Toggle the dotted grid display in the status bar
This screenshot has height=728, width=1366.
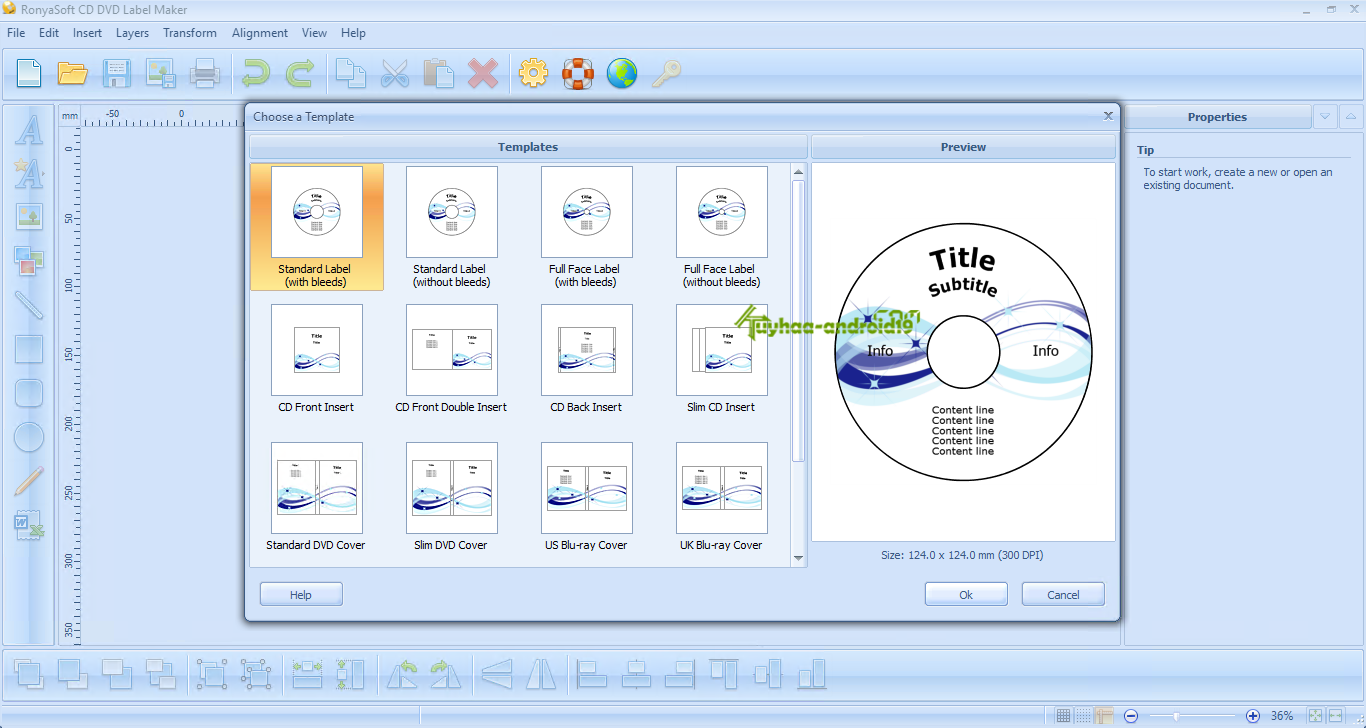pos(1084,716)
